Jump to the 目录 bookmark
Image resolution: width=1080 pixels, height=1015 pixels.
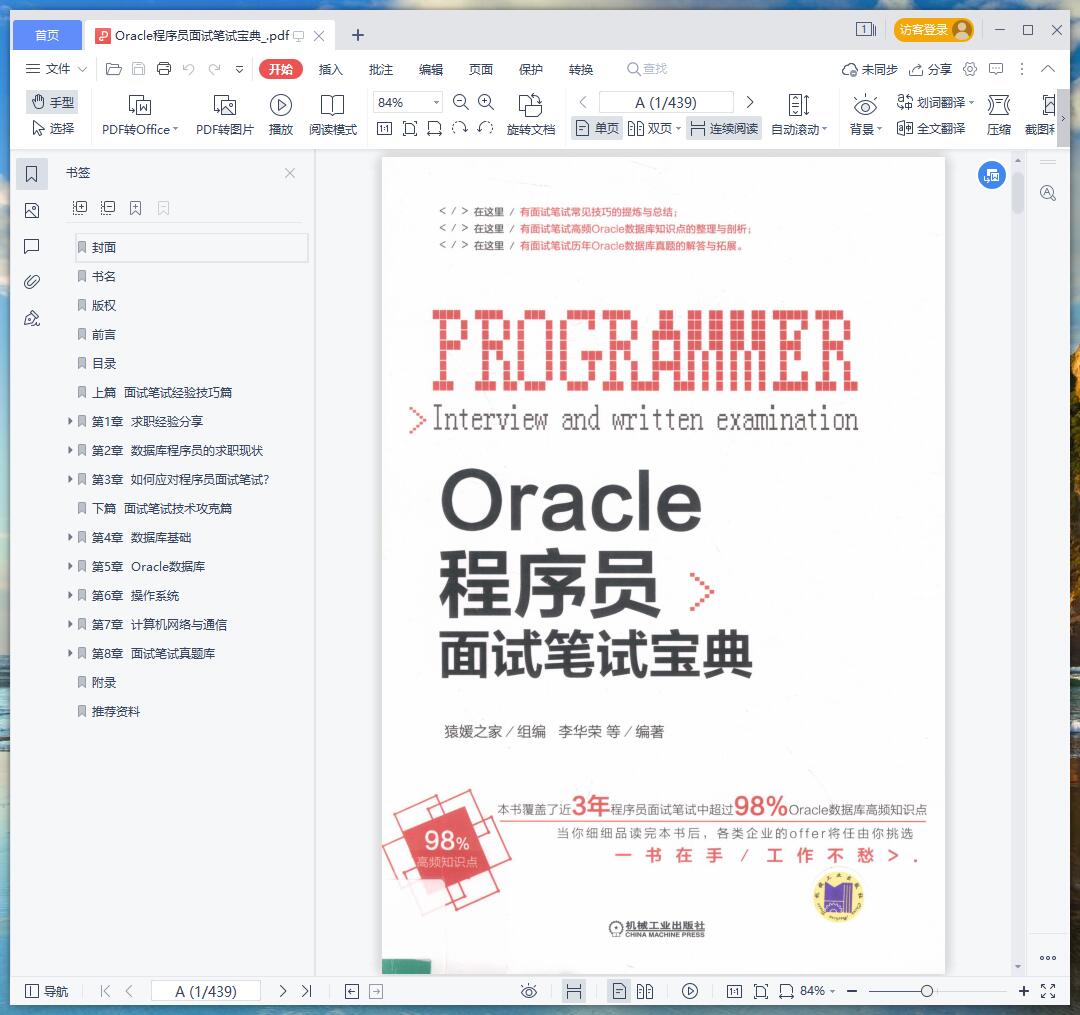tap(104, 363)
